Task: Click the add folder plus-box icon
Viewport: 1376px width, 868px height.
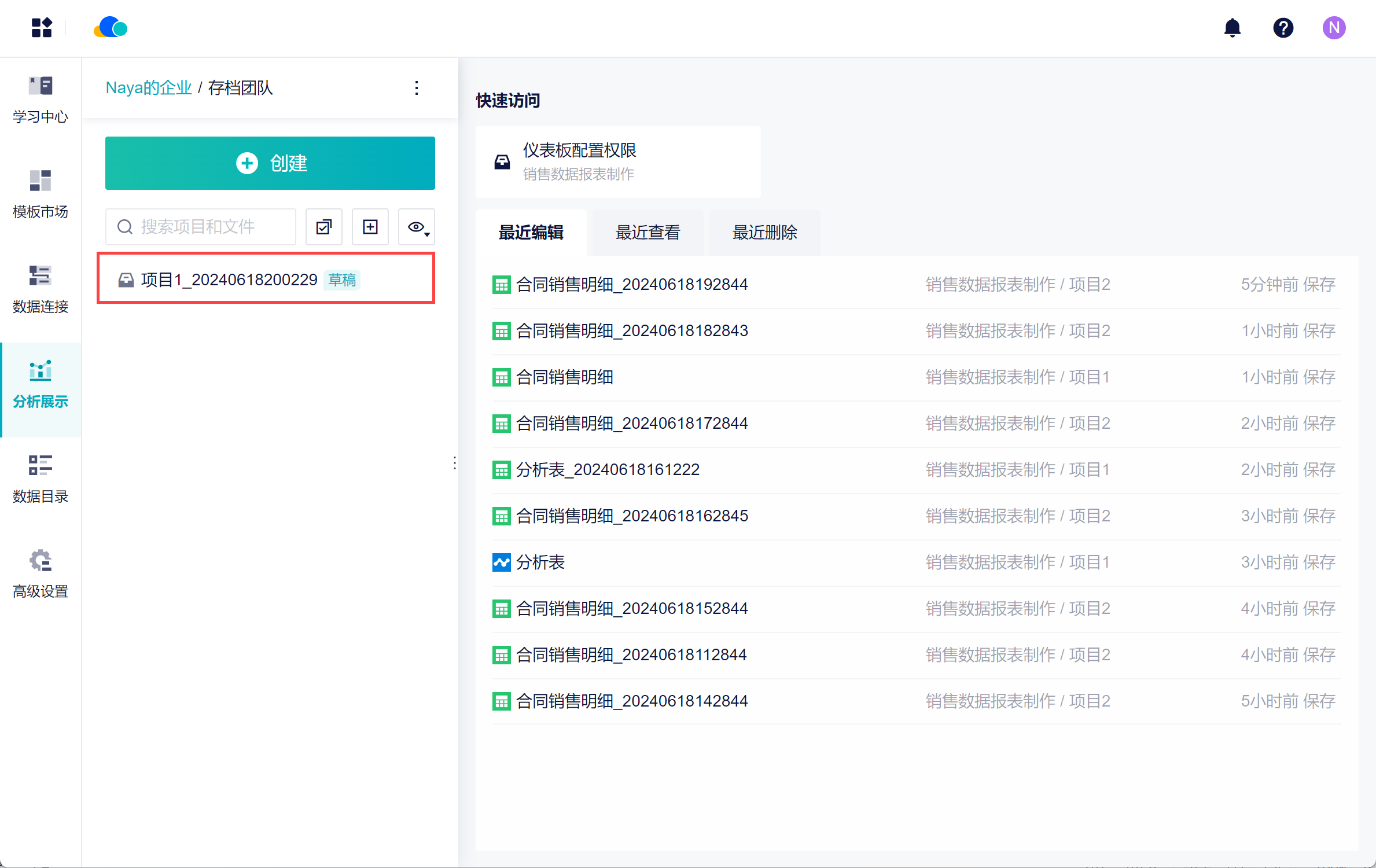Action: [370, 227]
